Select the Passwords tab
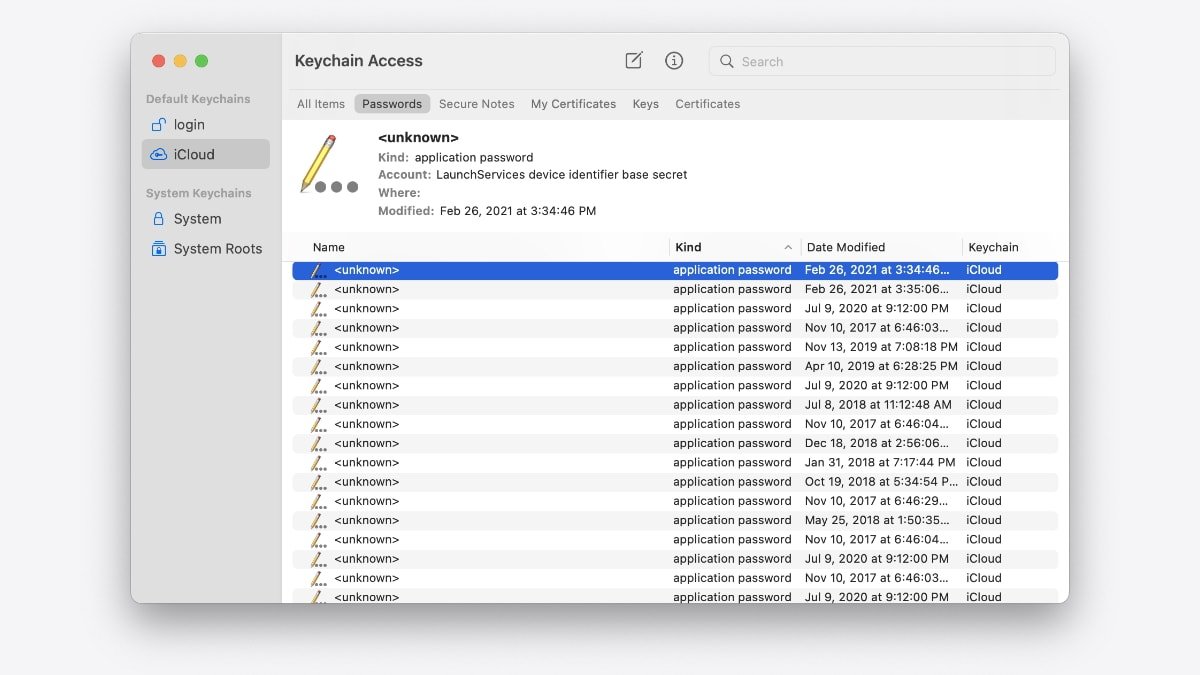 [392, 104]
